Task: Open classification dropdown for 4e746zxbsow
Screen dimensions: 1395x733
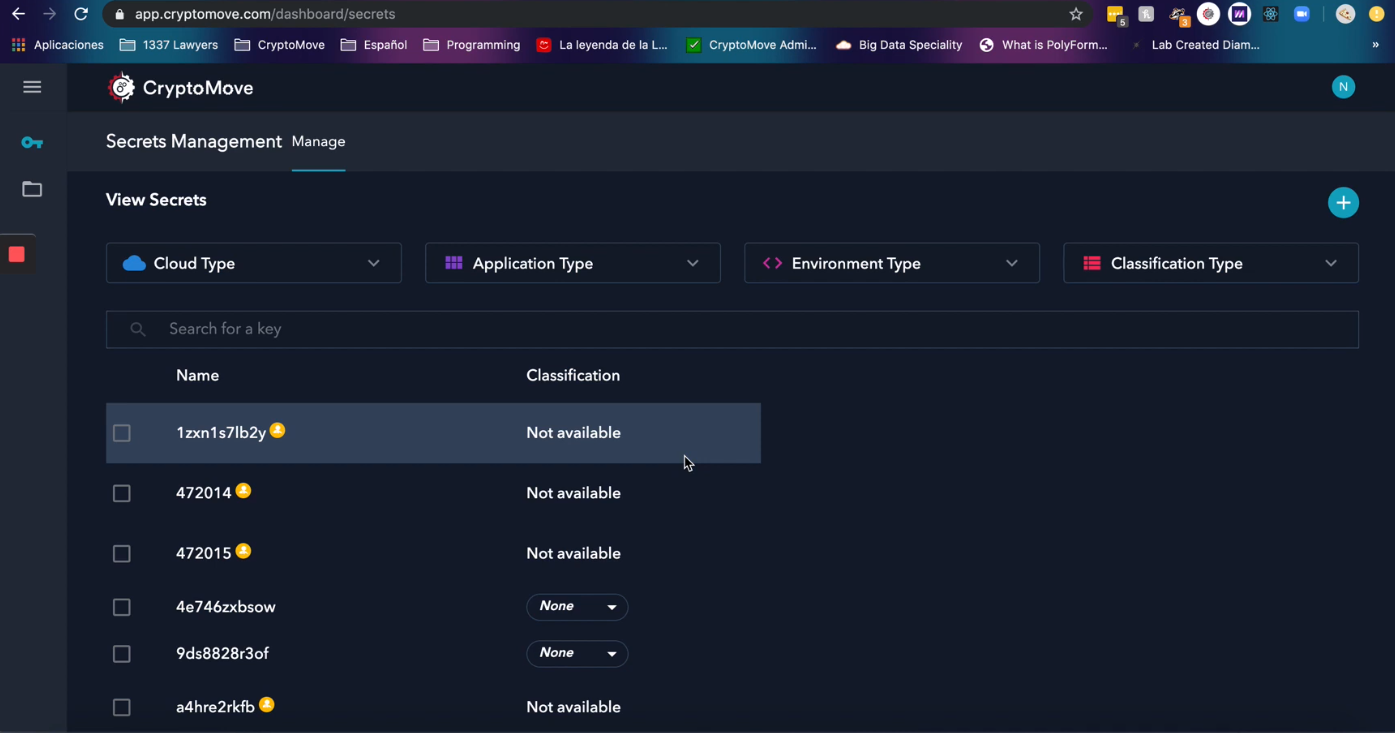Action: coord(577,607)
